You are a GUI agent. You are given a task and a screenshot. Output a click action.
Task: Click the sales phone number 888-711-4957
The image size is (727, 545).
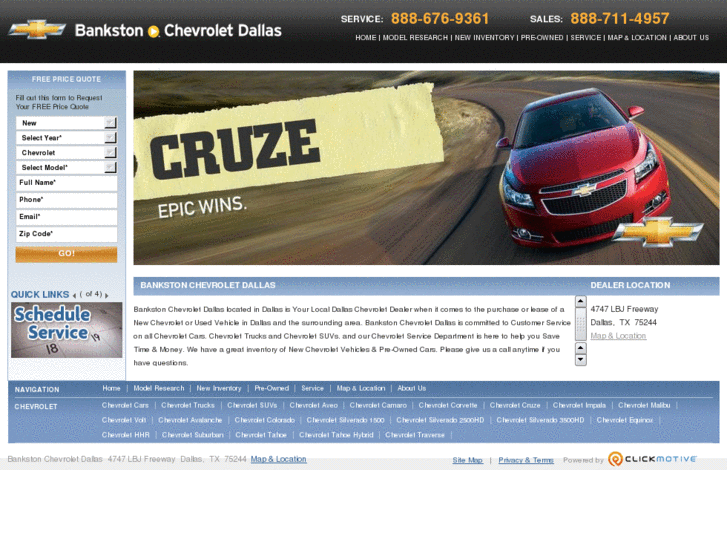click(x=620, y=19)
